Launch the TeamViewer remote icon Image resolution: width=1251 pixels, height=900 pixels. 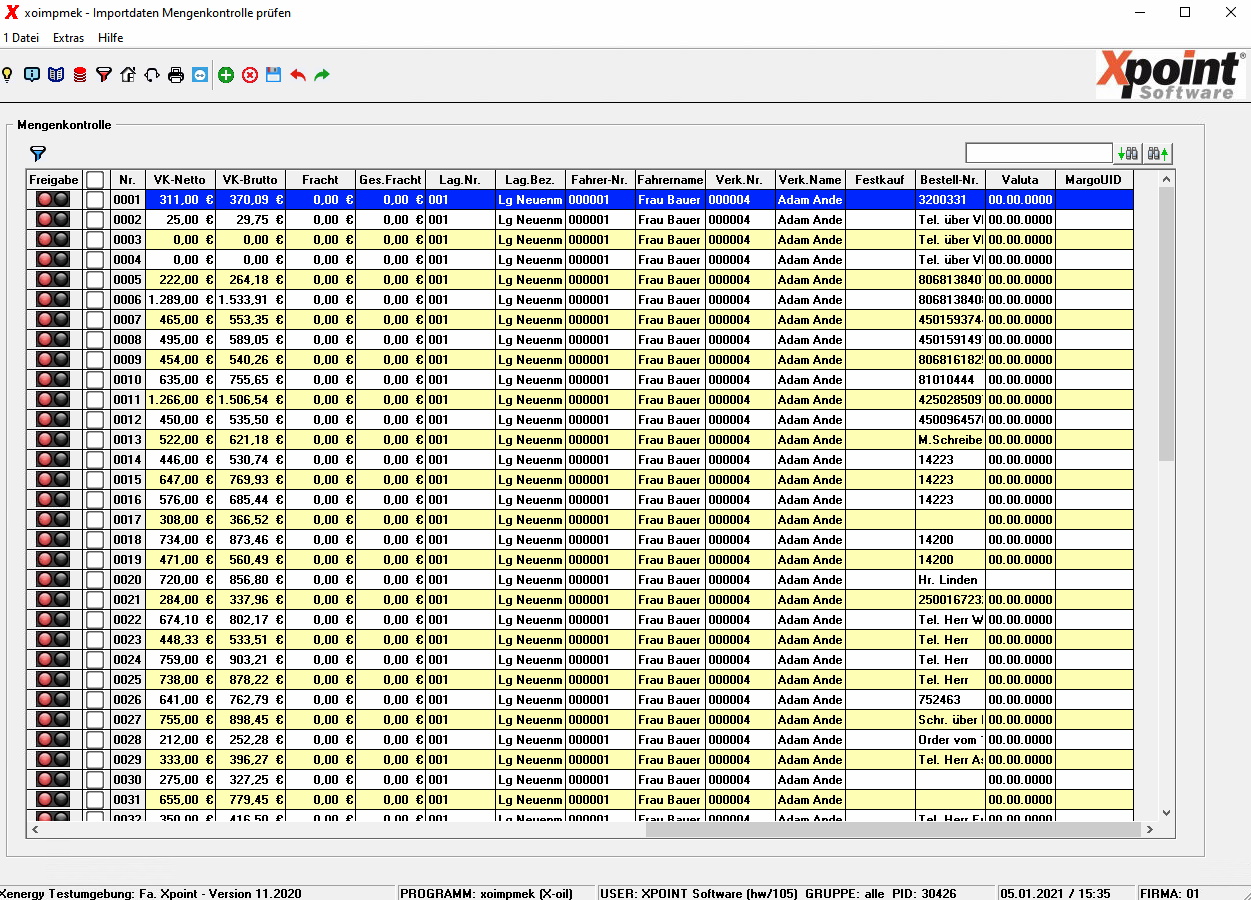point(200,75)
